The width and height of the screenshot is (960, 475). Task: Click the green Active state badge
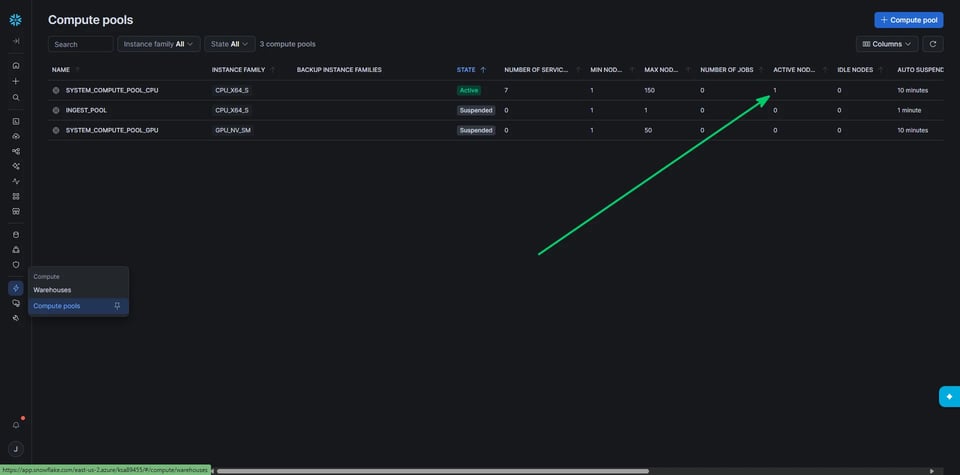pyautogui.click(x=469, y=90)
